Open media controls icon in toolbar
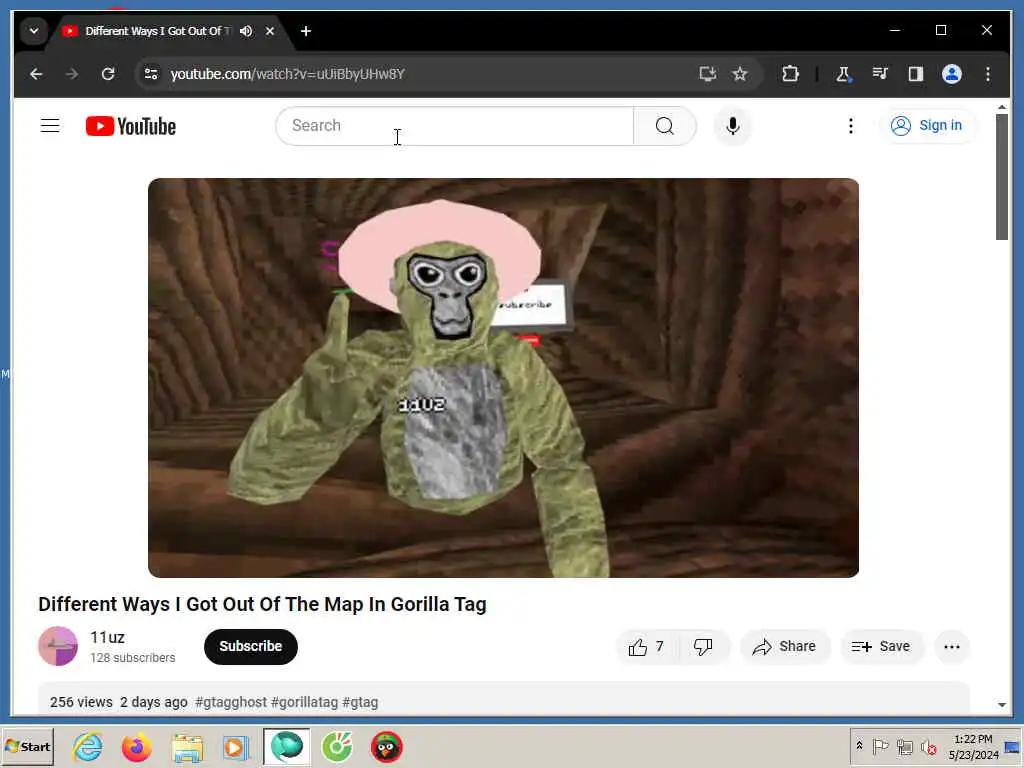The height and width of the screenshot is (768, 1024). coord(880,74)
